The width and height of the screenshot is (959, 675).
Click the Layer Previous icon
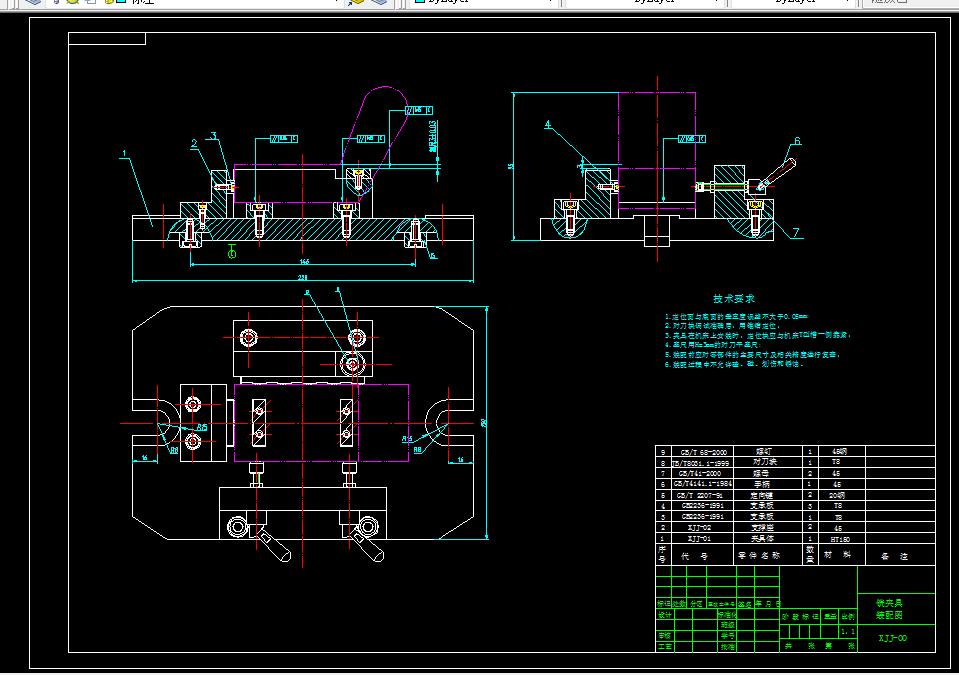point(381,2)
